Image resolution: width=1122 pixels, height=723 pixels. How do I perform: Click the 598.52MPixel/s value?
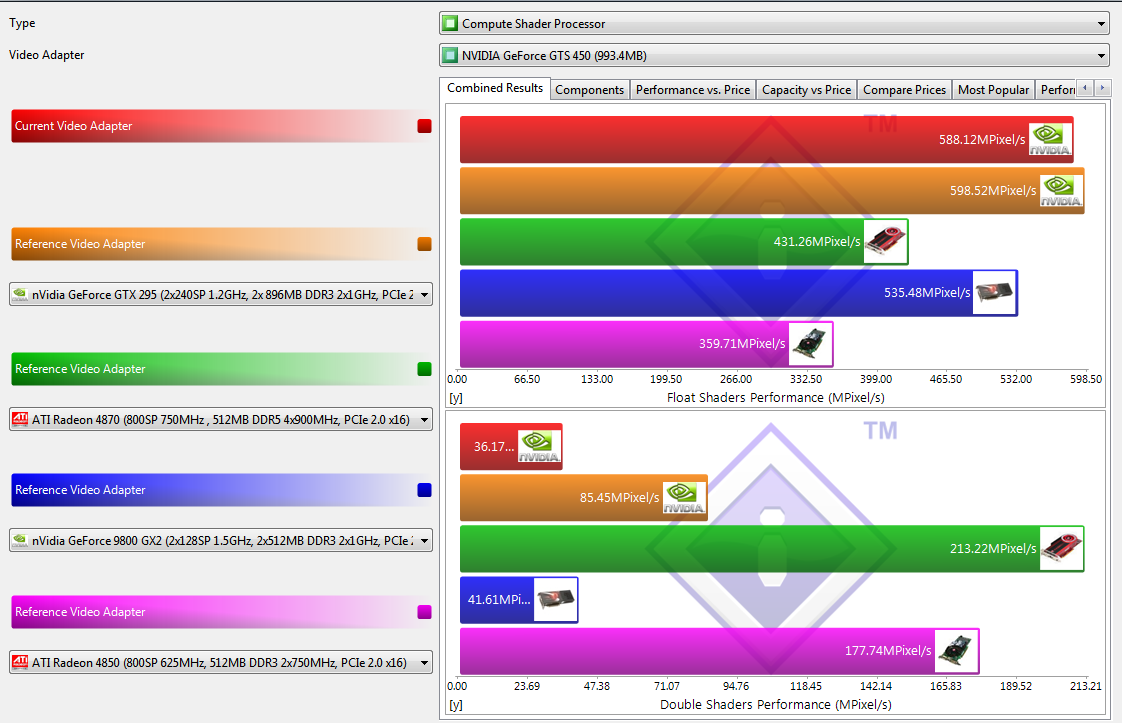[x=993, y=190]
